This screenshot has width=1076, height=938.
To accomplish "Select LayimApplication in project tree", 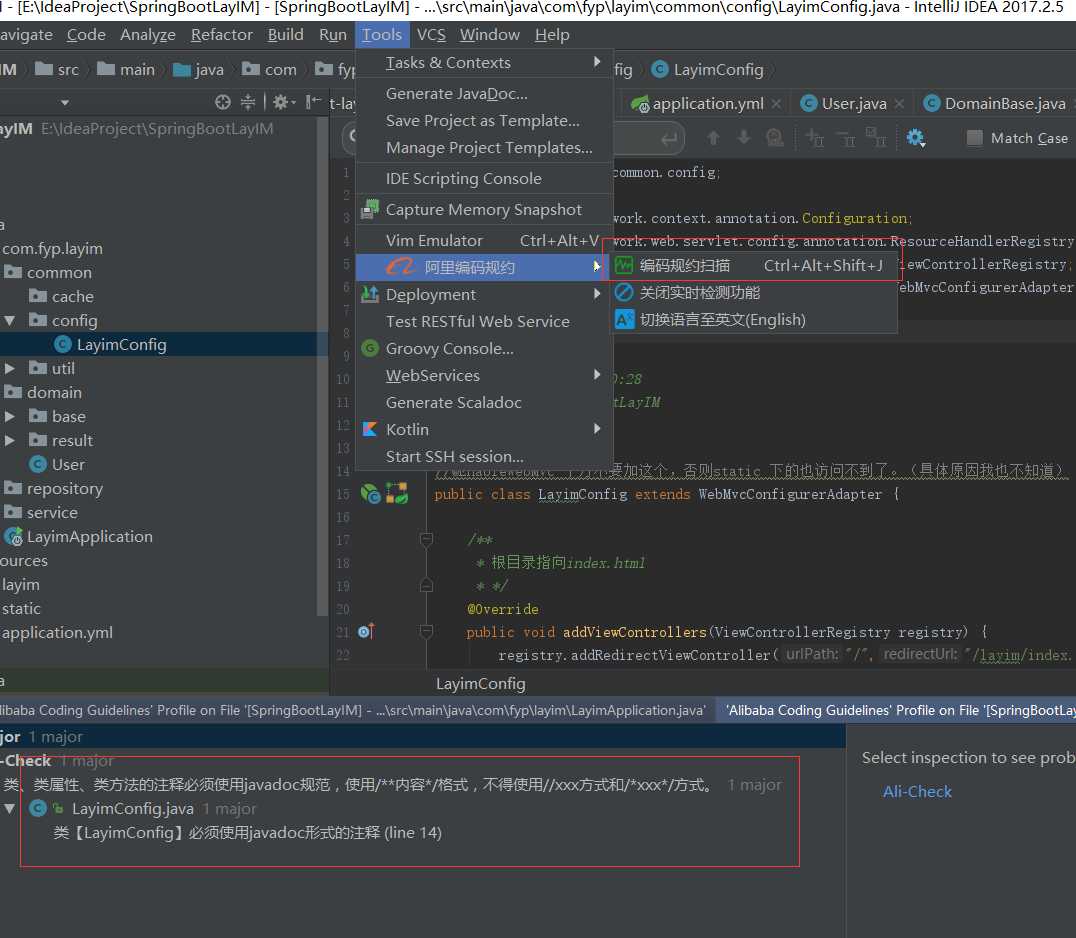I will [78, 537].
